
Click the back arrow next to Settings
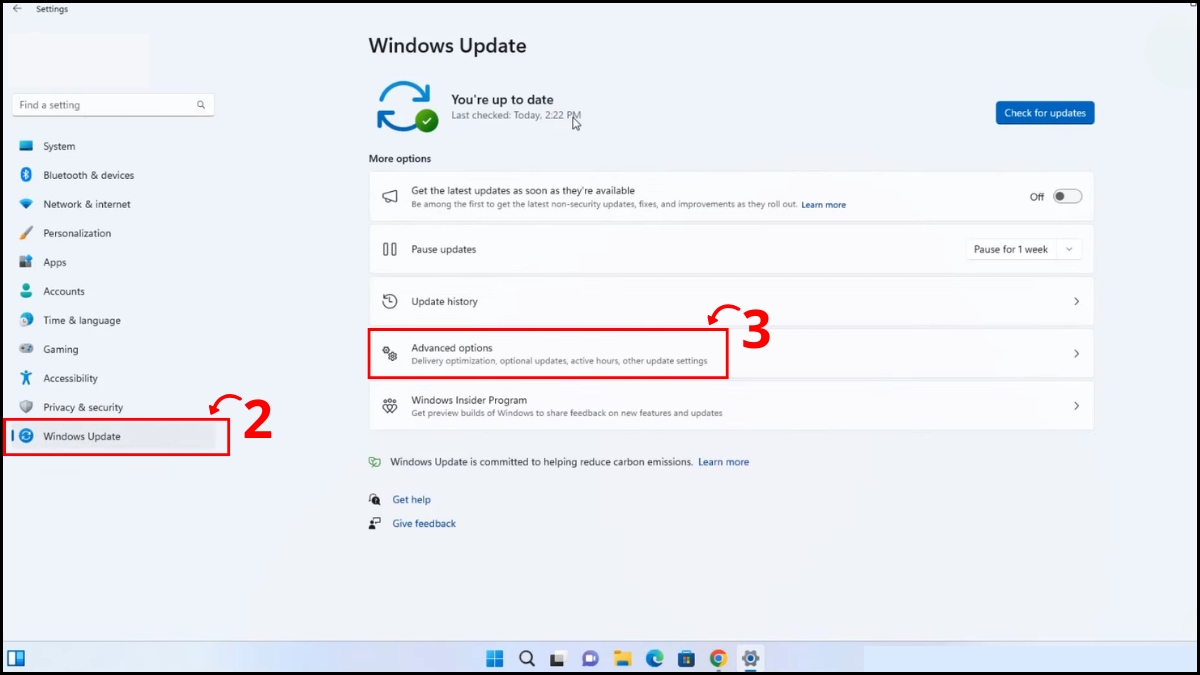16,9
